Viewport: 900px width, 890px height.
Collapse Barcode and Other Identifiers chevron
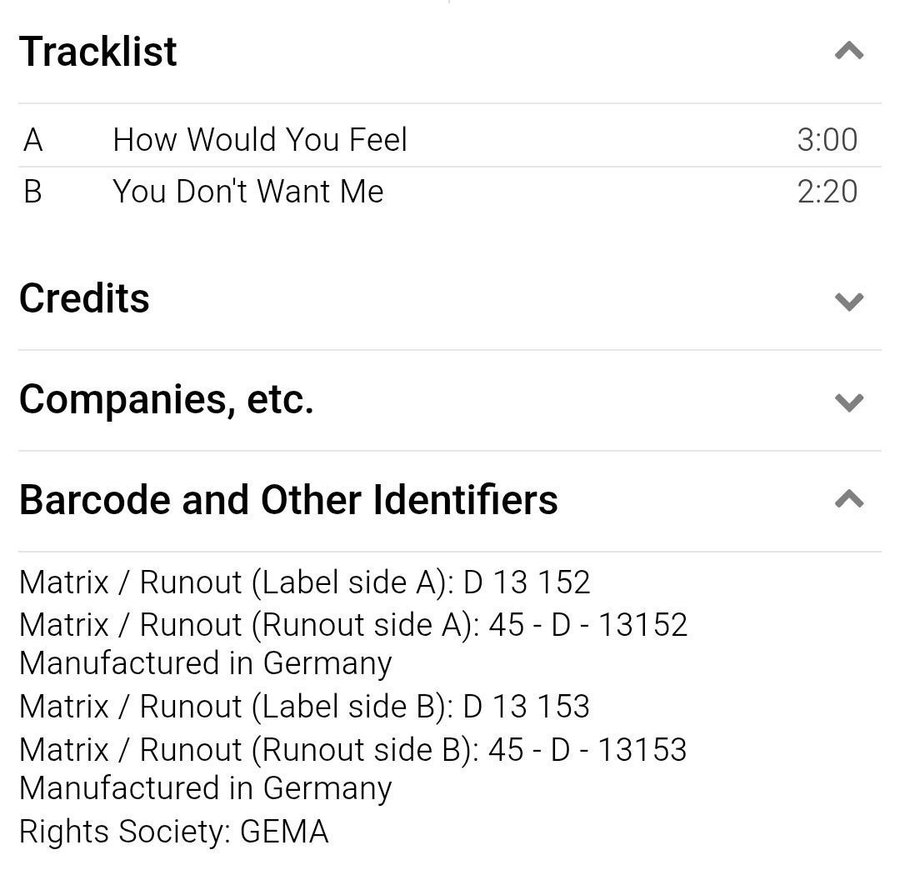point(848,498)
